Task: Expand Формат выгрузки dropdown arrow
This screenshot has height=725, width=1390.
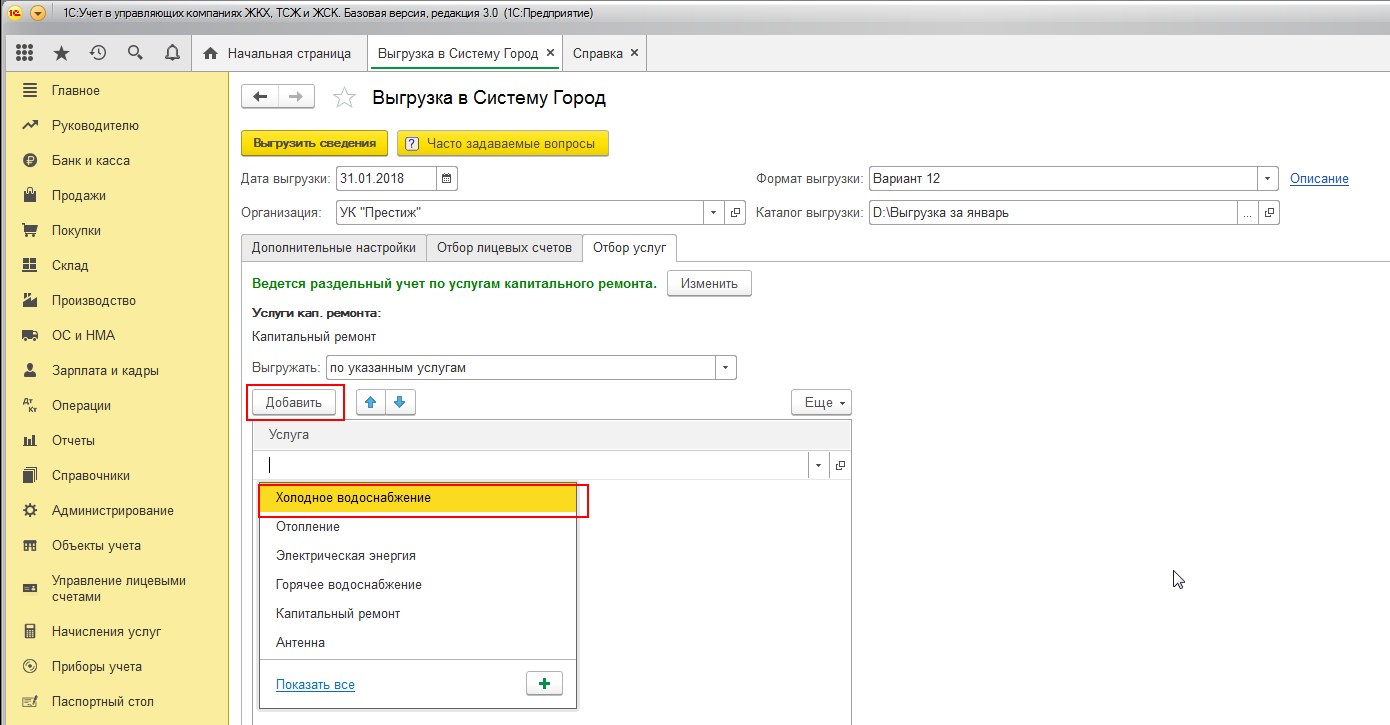Action: [1269, 179]
